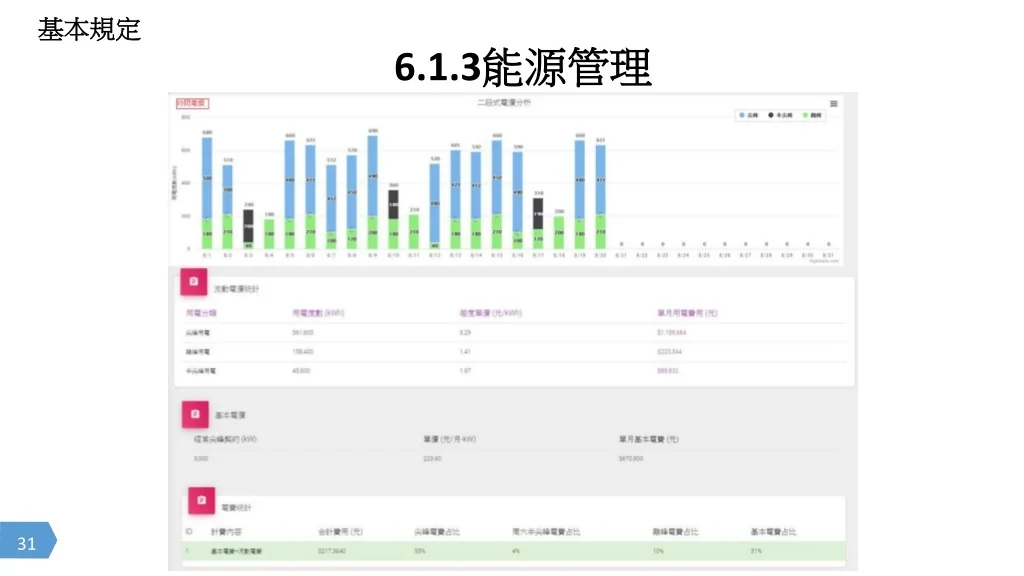
Task: Click the slide number 31 badge
Action: pyautogui.click(x=27, y=541)
